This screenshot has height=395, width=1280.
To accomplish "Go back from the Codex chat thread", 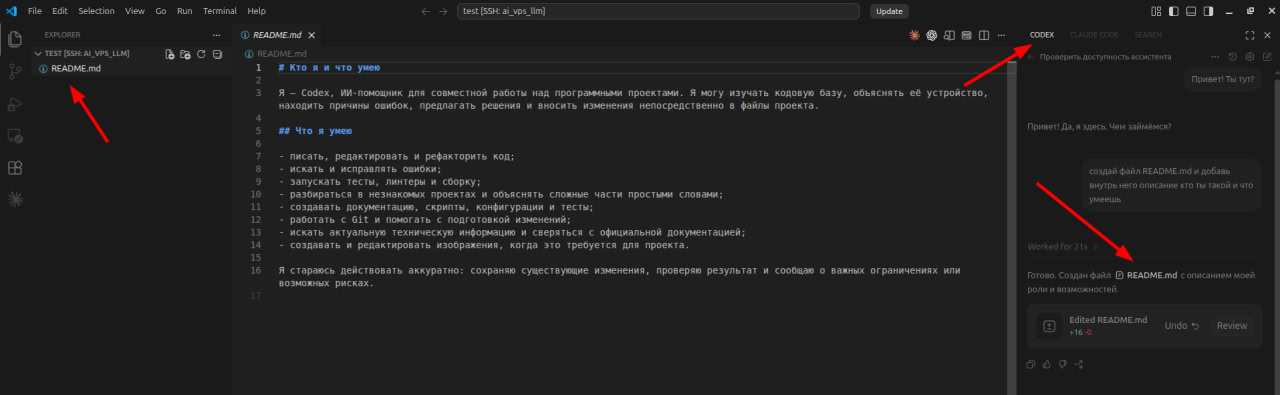I will pos(1031,57).
